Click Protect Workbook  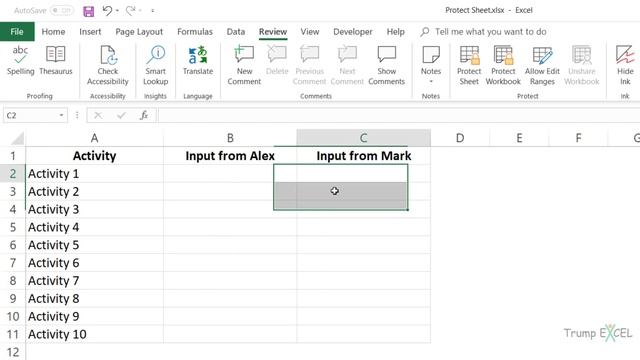click(x=503, y=65)
